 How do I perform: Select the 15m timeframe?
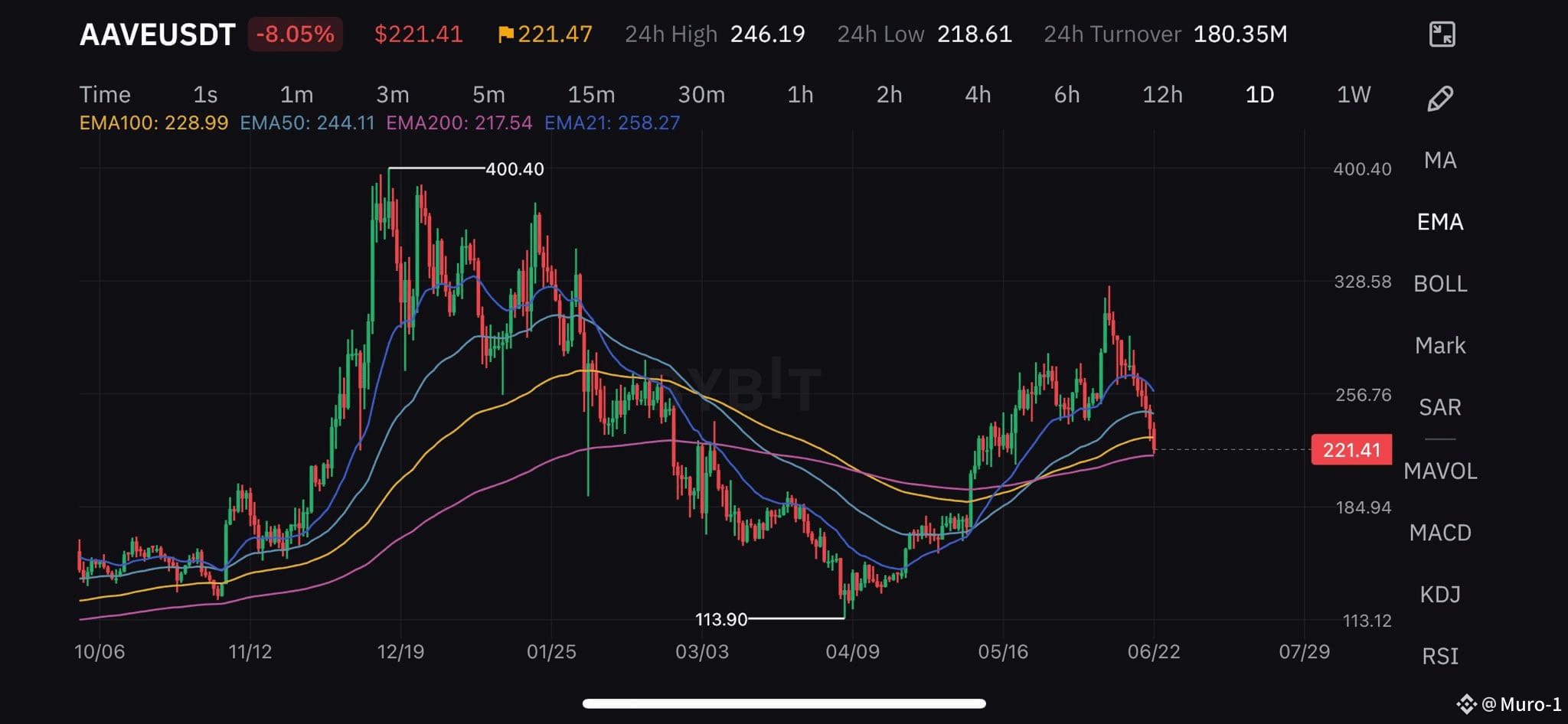click(x=591, y=94)
